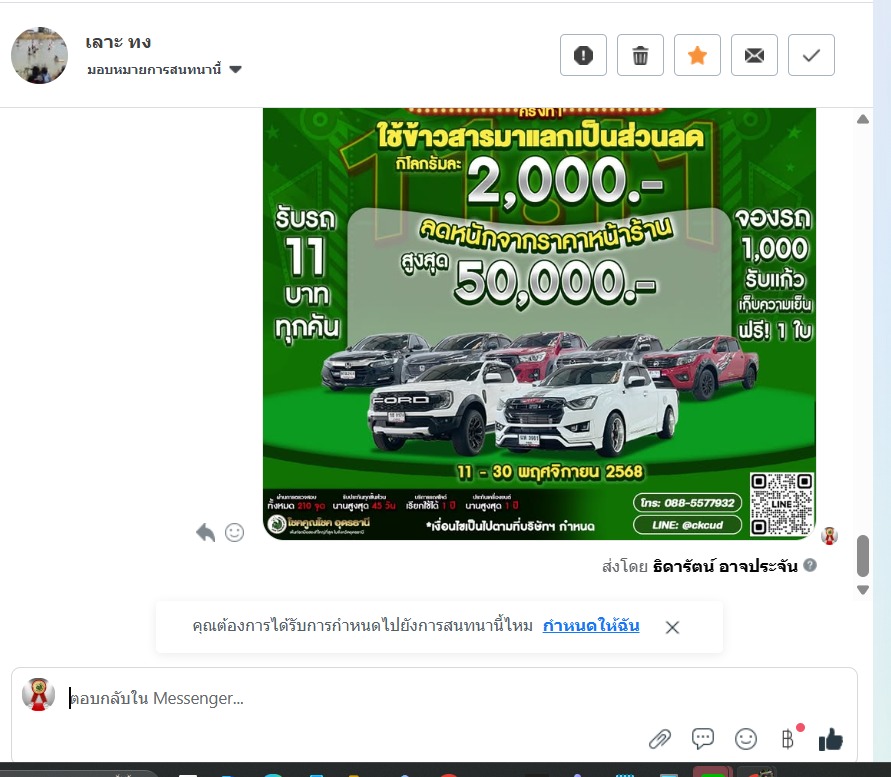This screenshot has width=891, height=777.
Task: Delete conversation using the trash icon
Action: click(640, 55)
